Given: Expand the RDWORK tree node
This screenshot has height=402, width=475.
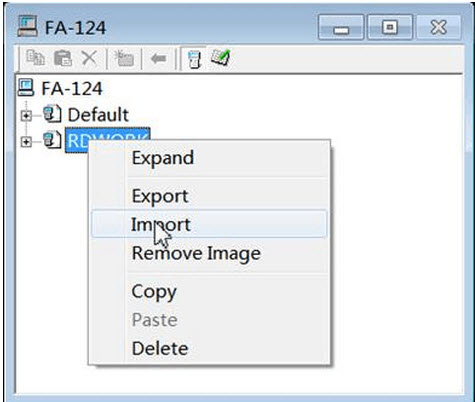Looking at the screenshot, I should (26, 142).
